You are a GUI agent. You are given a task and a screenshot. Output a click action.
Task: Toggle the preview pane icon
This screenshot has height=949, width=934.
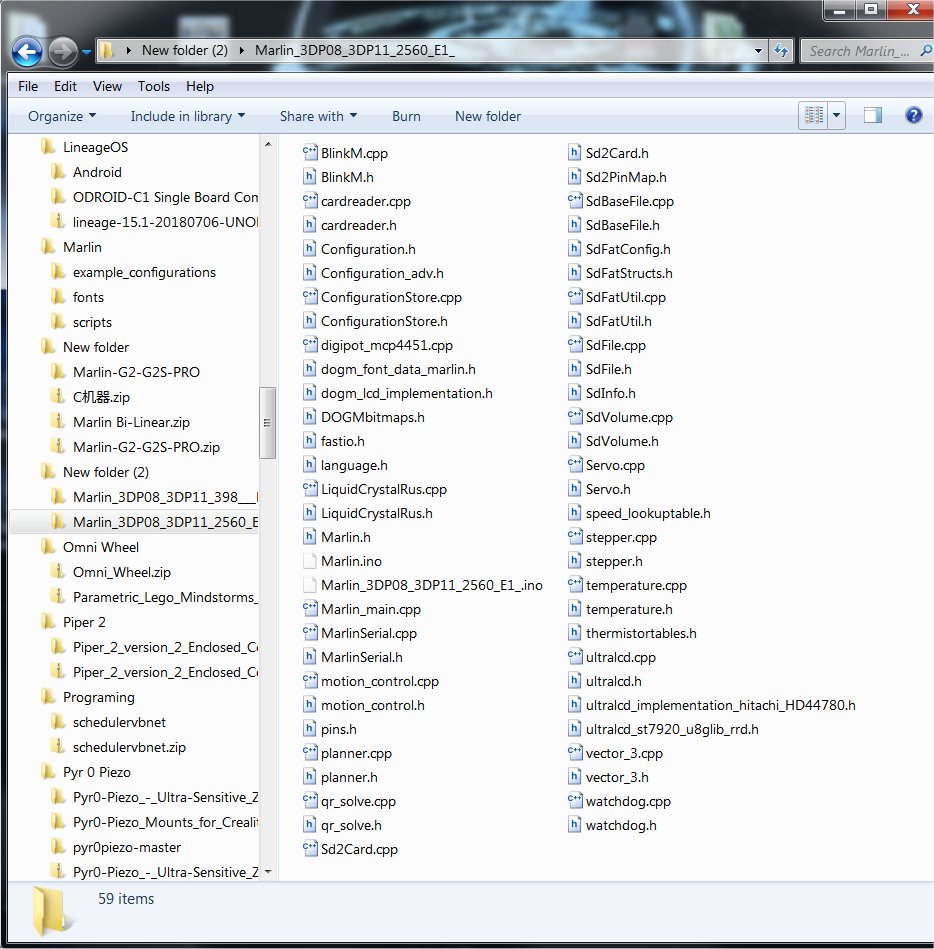[x=873, y=116]
